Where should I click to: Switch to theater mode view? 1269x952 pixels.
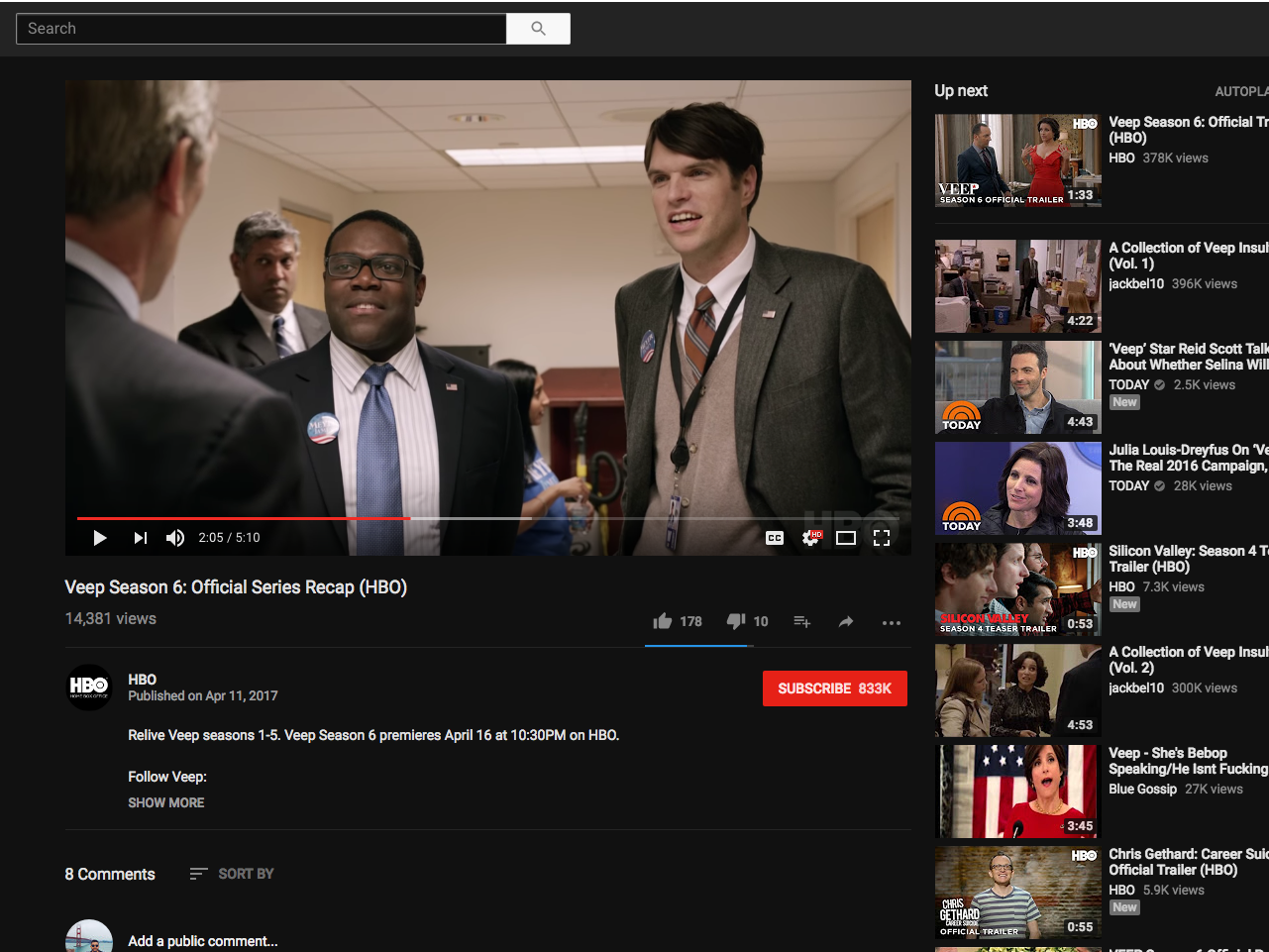click(846, 538)
